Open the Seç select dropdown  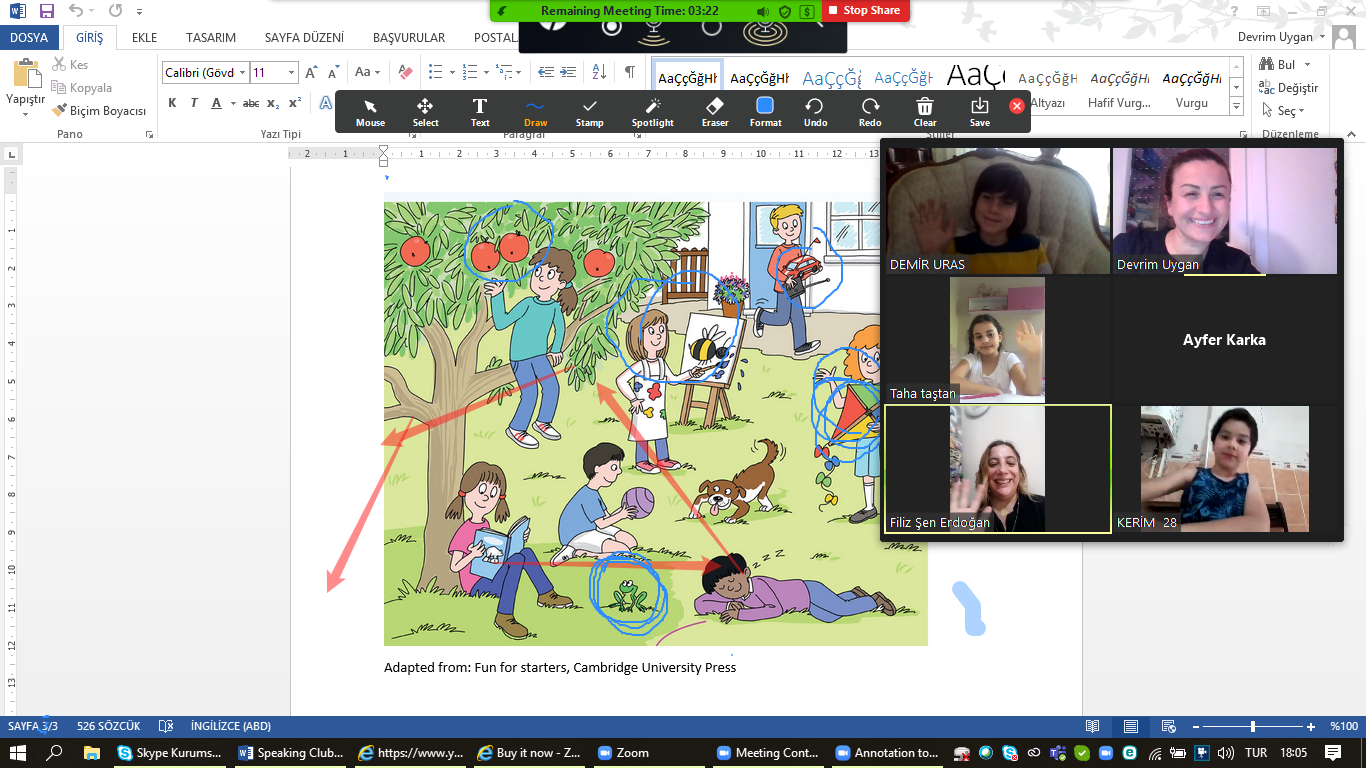point(1282,111)
